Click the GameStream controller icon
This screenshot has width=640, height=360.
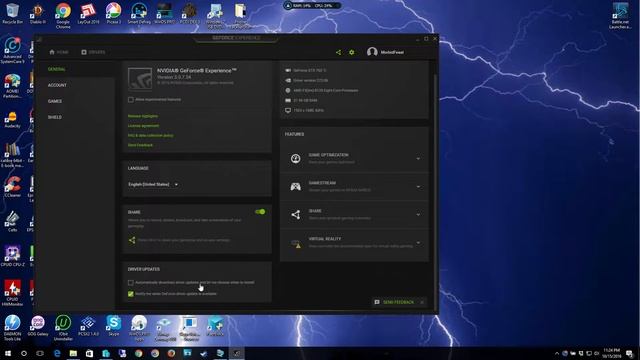click(x=296, y=187)
